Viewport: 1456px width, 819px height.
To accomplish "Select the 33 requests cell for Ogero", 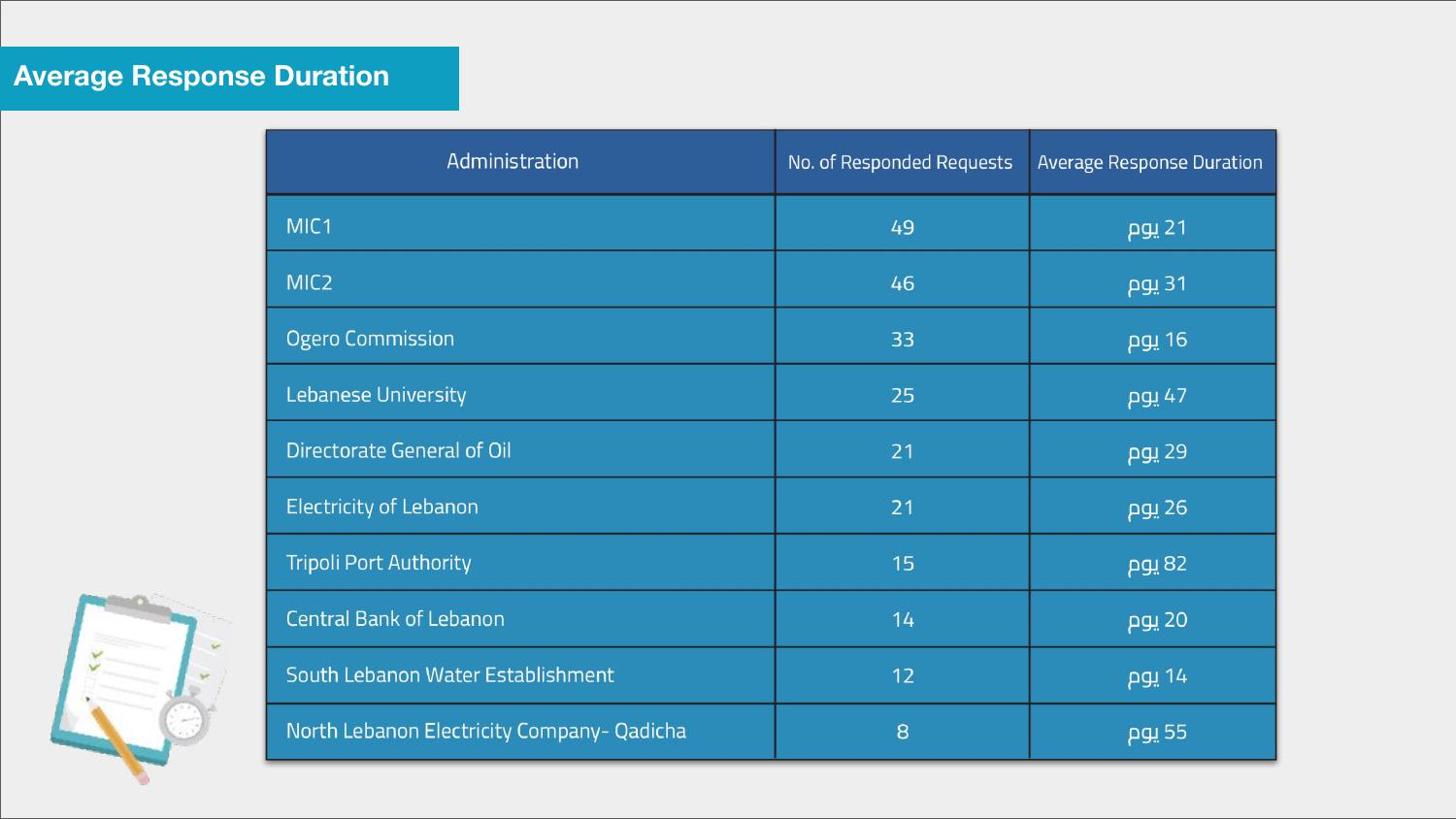I will pyautogui.click(x=902, y=338).
